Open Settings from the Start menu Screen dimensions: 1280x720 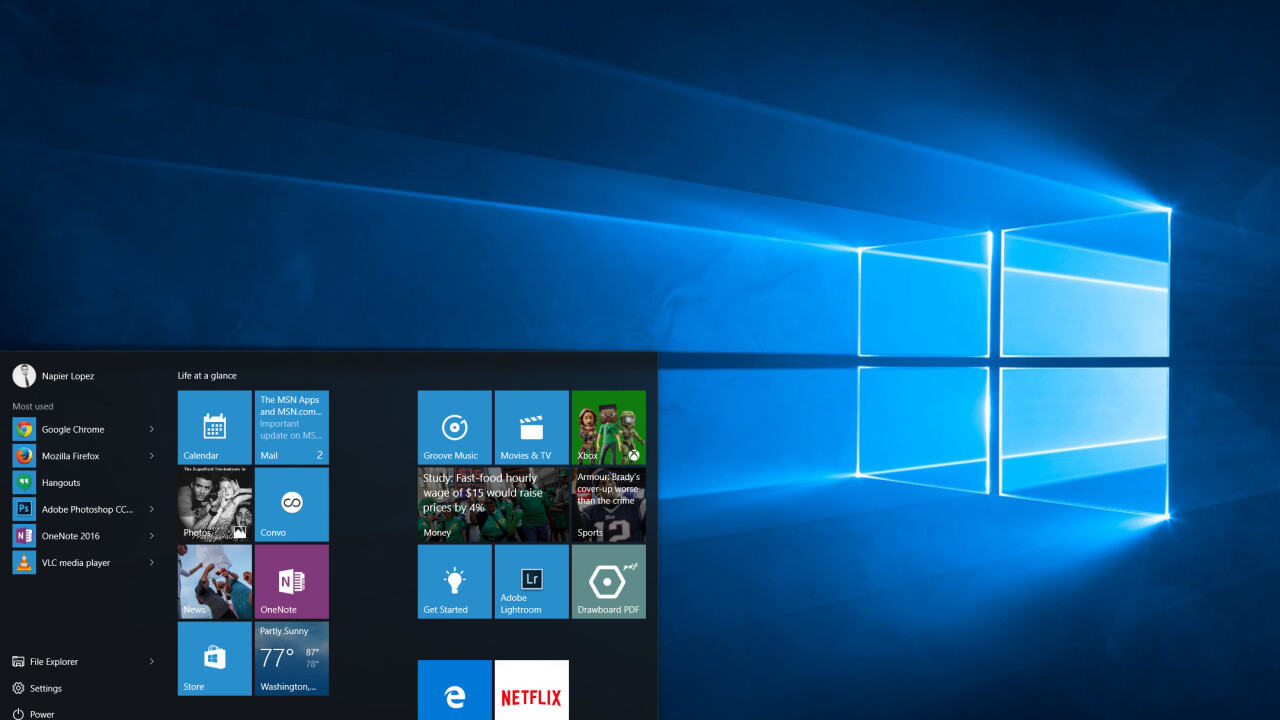coord(45,688)
